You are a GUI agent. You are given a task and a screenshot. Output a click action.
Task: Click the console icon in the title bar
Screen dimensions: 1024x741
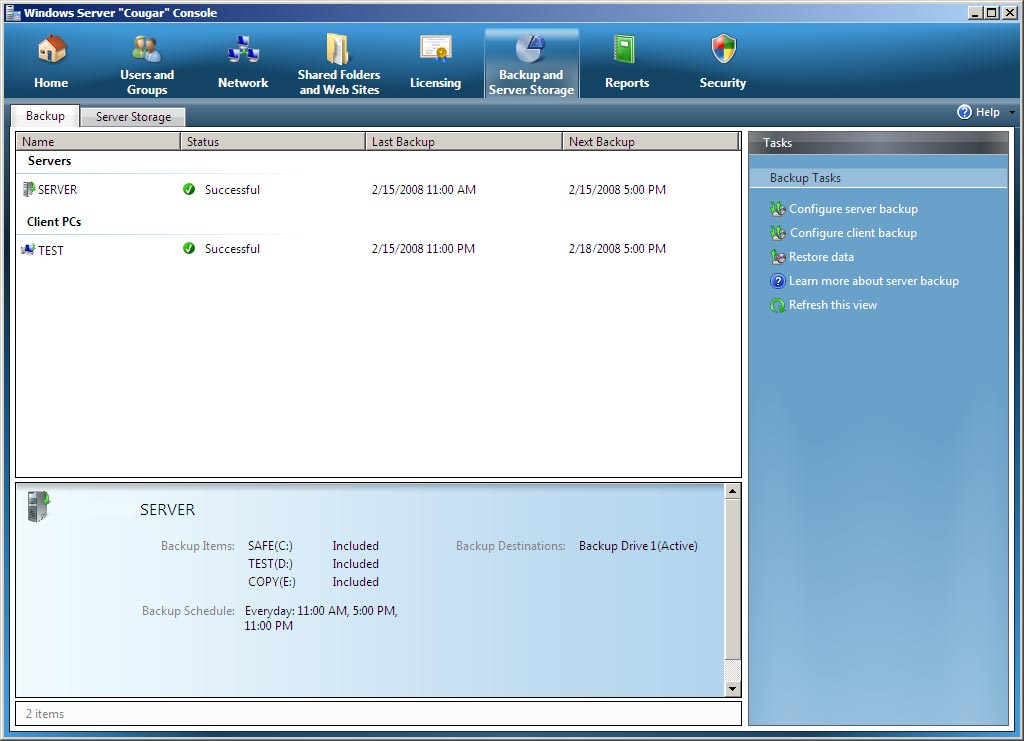click(x=12, y=12)
